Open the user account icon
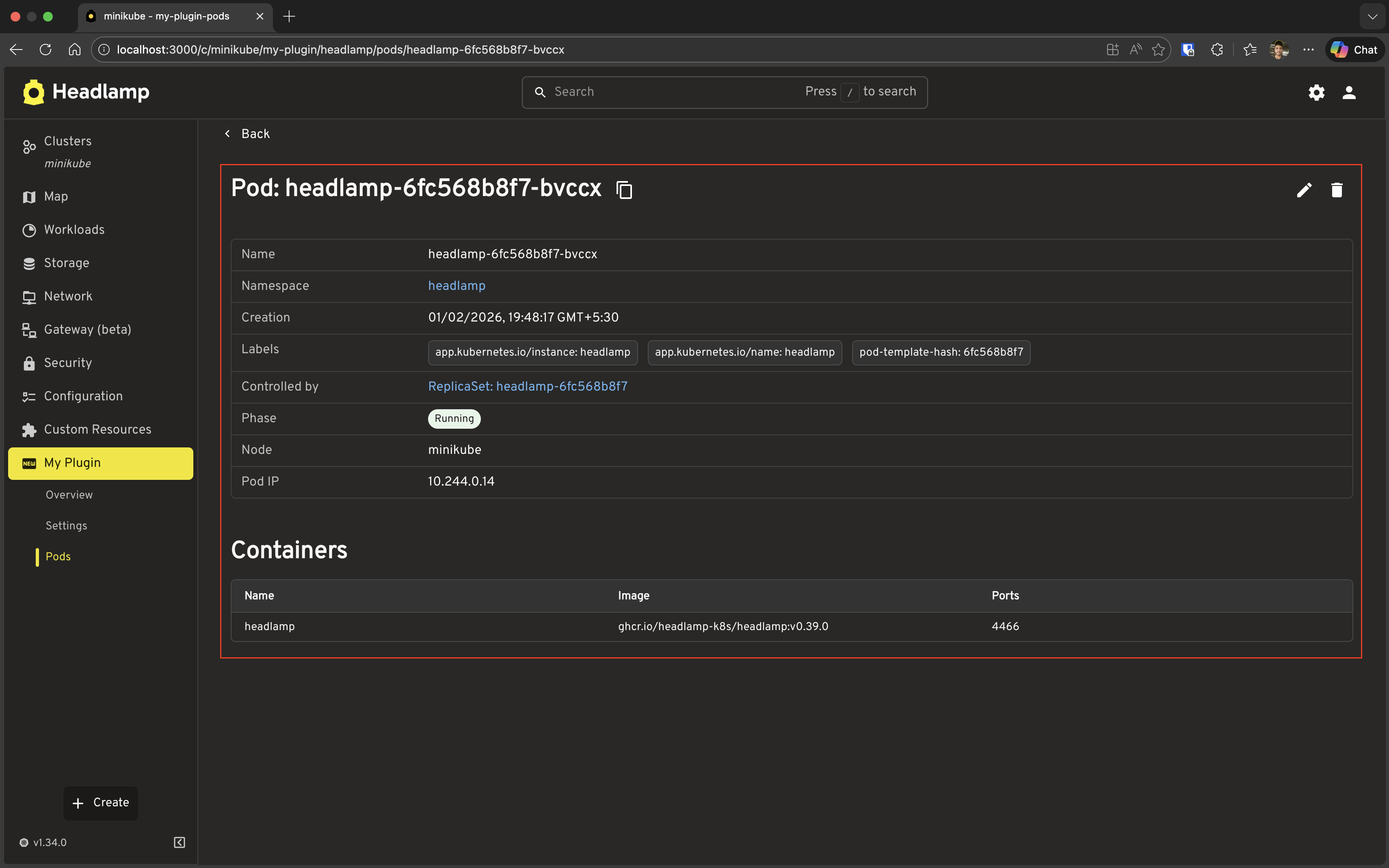 pos(1349,92)
